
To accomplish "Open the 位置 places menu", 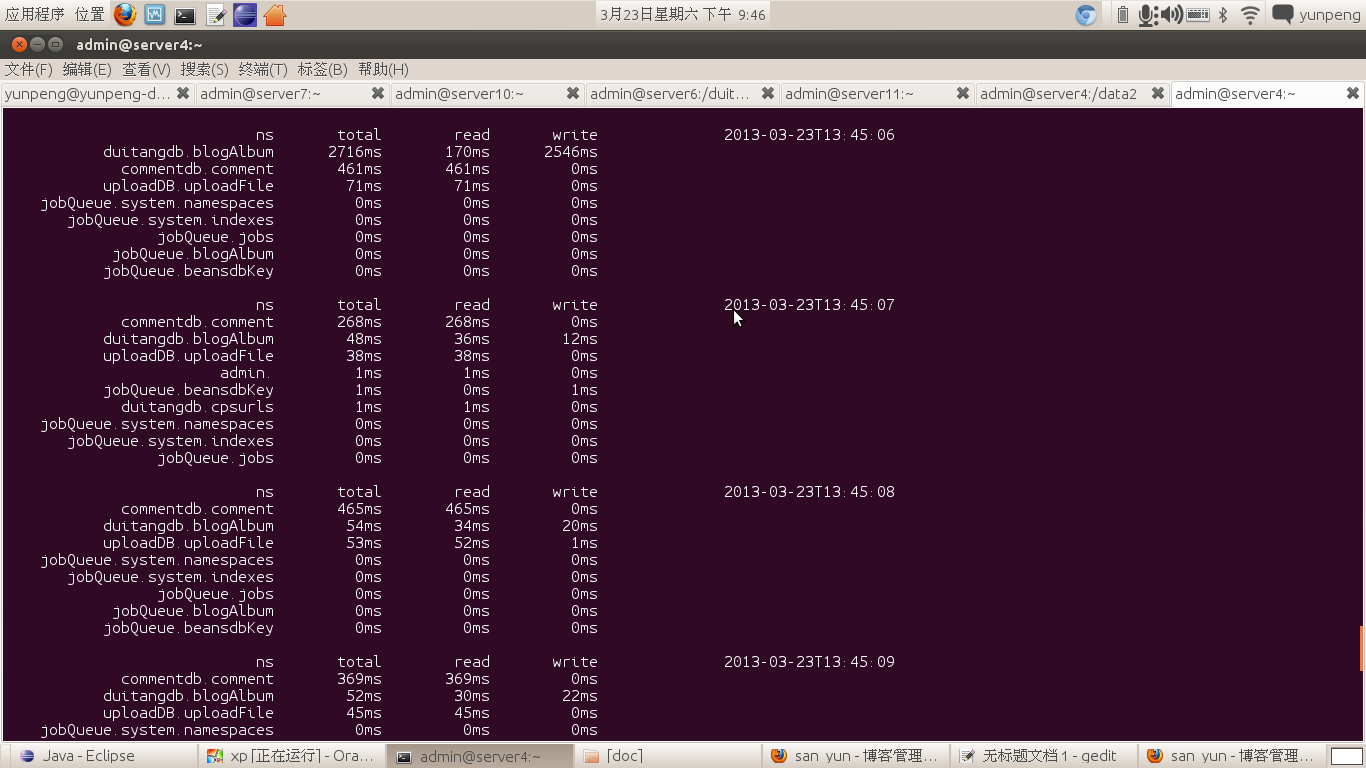I will [x=90, y=15].
